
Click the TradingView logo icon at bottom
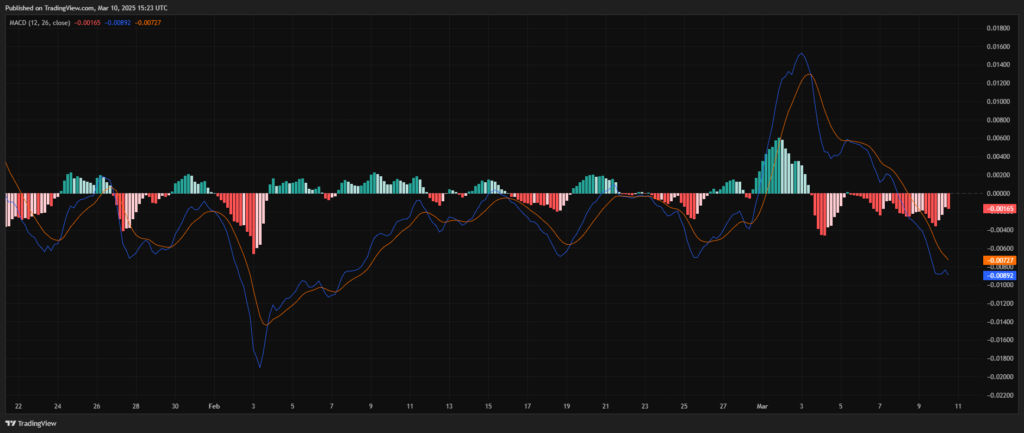pyautogui.click(x=12, y=423)
